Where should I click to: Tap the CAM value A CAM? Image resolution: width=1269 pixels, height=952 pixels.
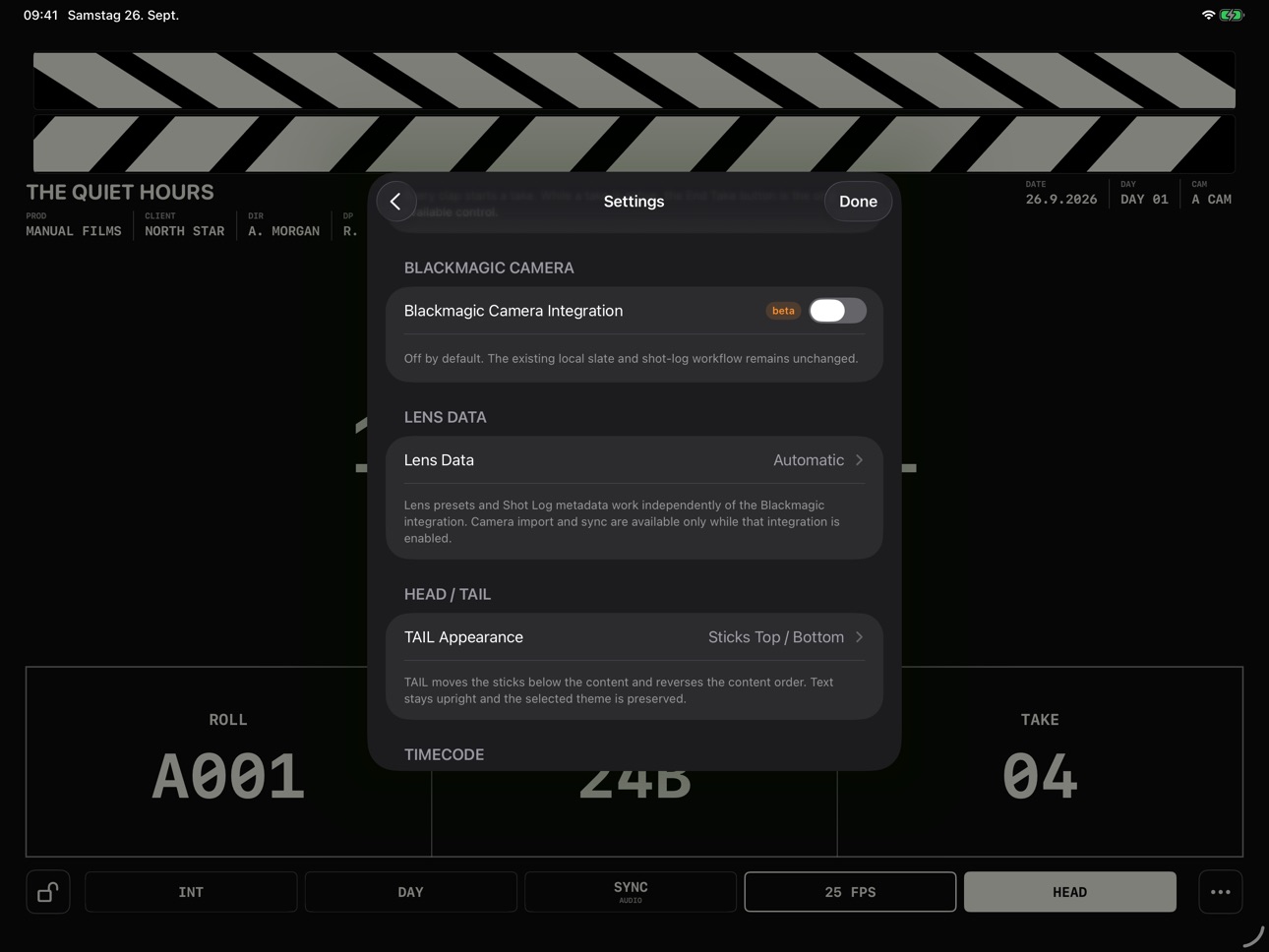click(1212, 200)
